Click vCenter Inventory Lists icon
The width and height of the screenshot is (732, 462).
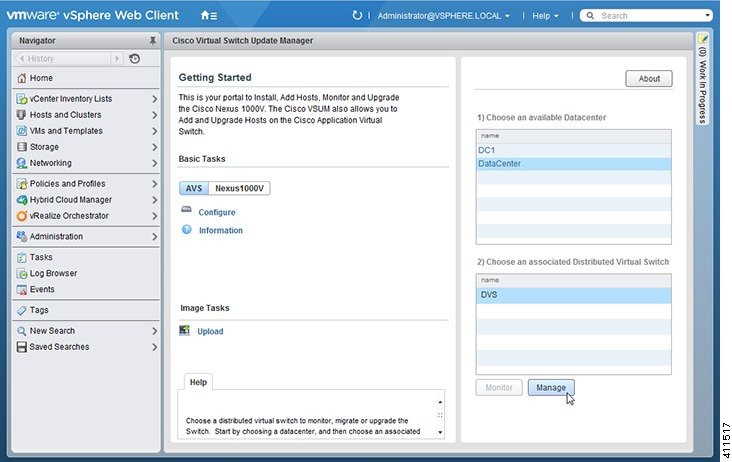pyautogui.click(x=21, y=98)
